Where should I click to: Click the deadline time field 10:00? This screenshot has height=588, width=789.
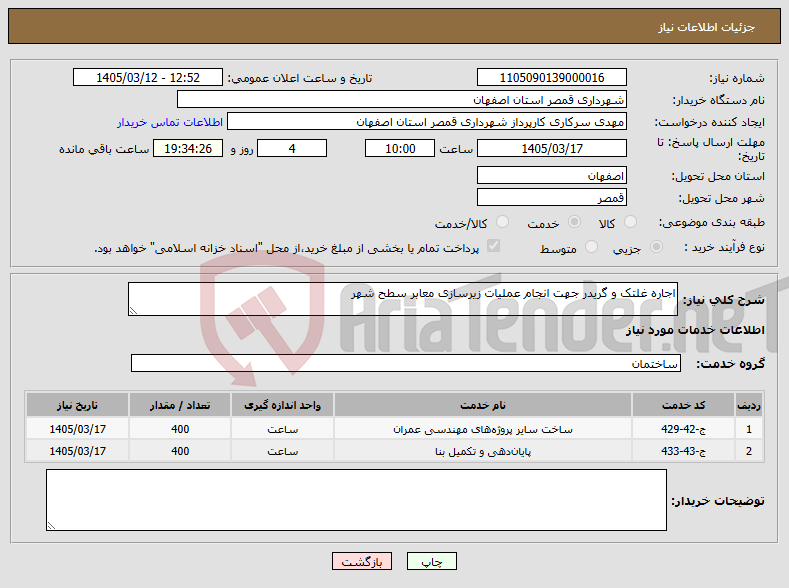[x=400, y=148]
